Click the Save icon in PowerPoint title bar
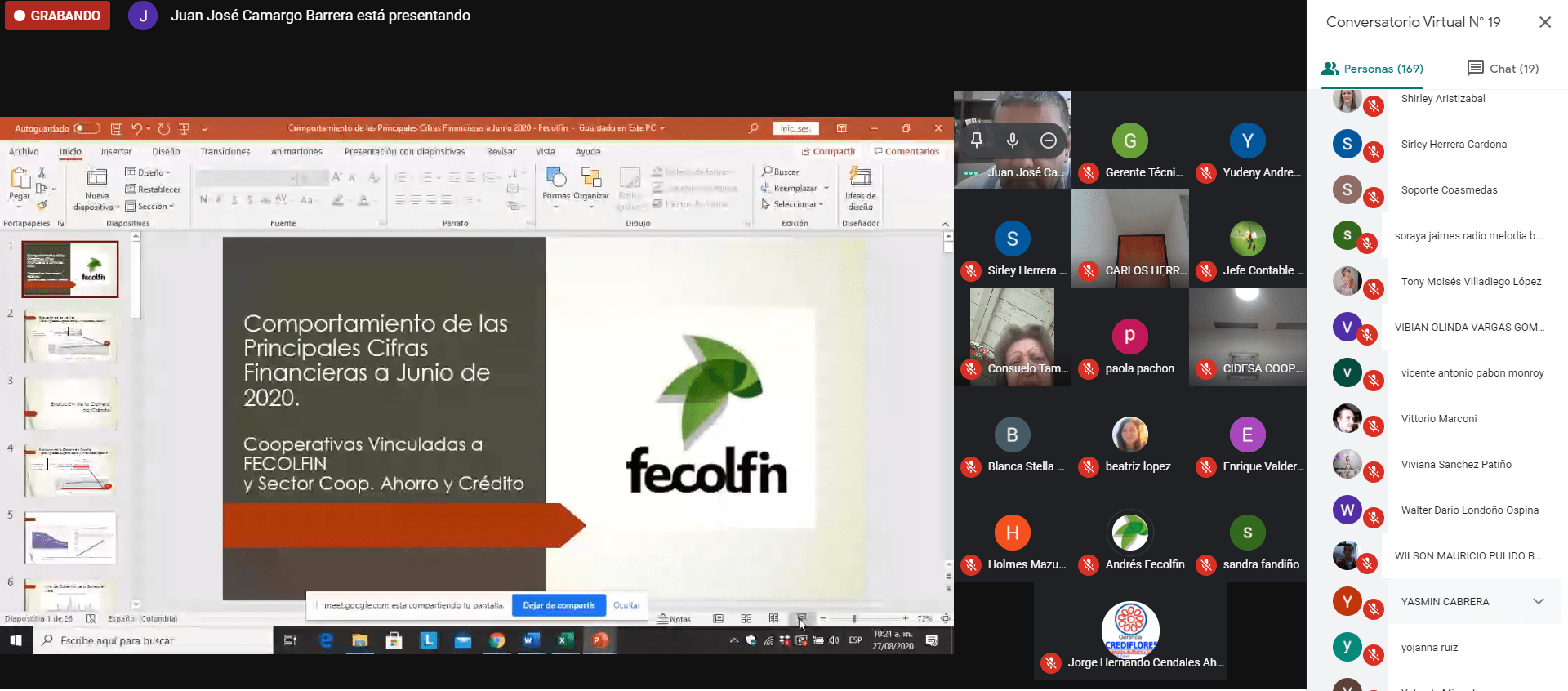This screenshot has width=1568, height=691. [x=117, y=128]
